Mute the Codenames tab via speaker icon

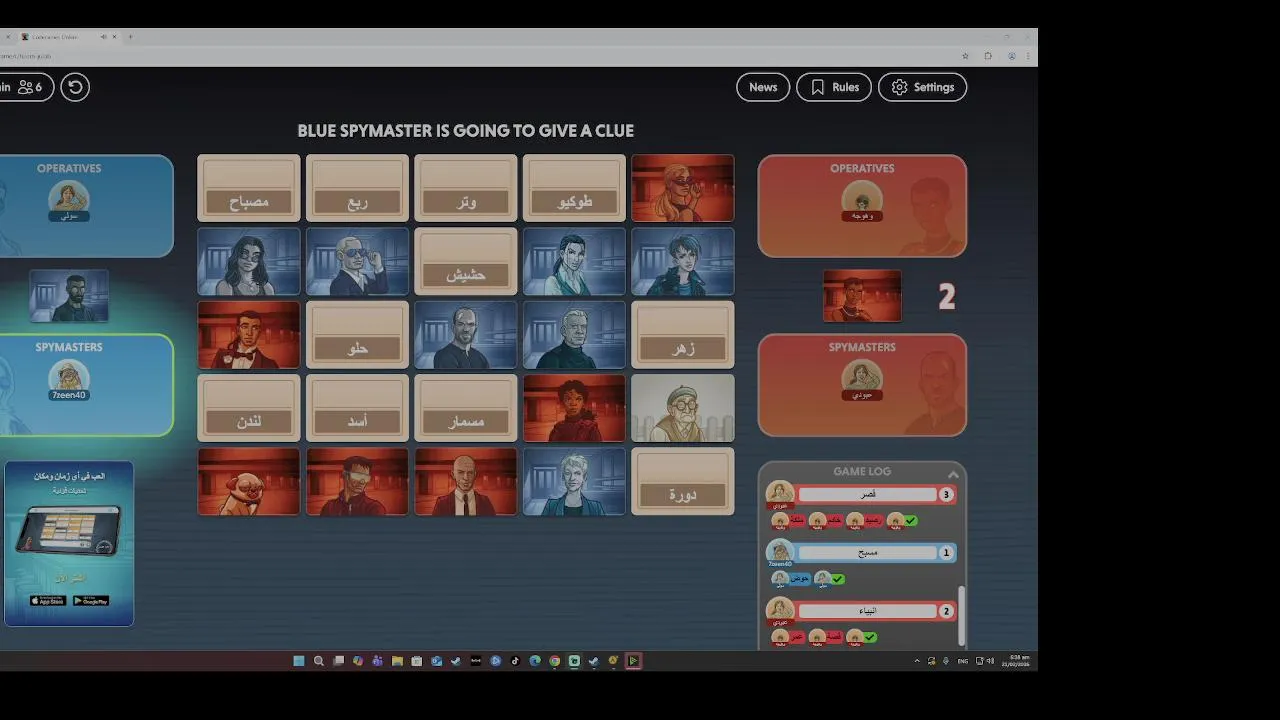pos(103,37)
